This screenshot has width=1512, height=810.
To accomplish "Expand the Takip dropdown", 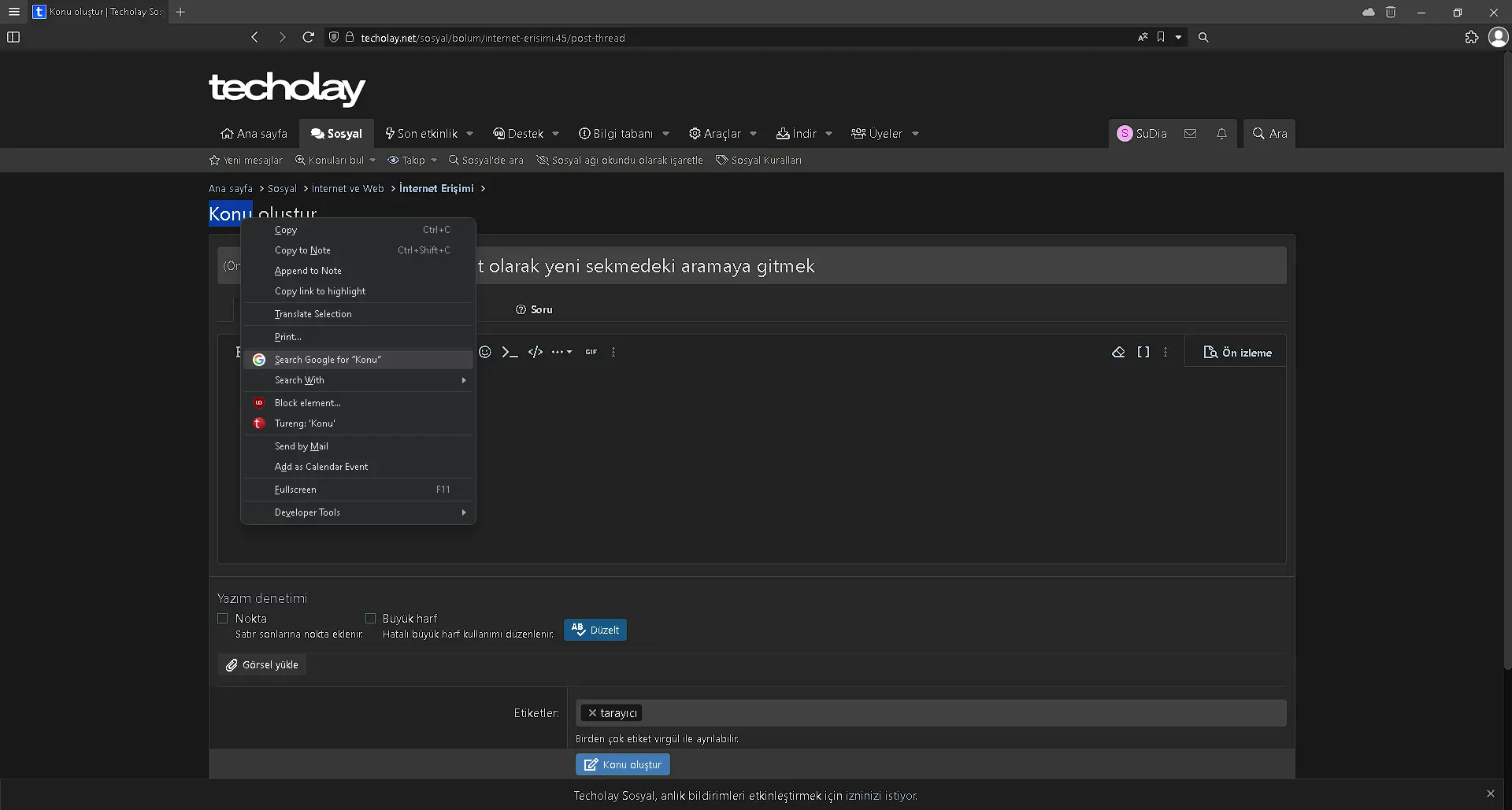I will pos(434,161).
